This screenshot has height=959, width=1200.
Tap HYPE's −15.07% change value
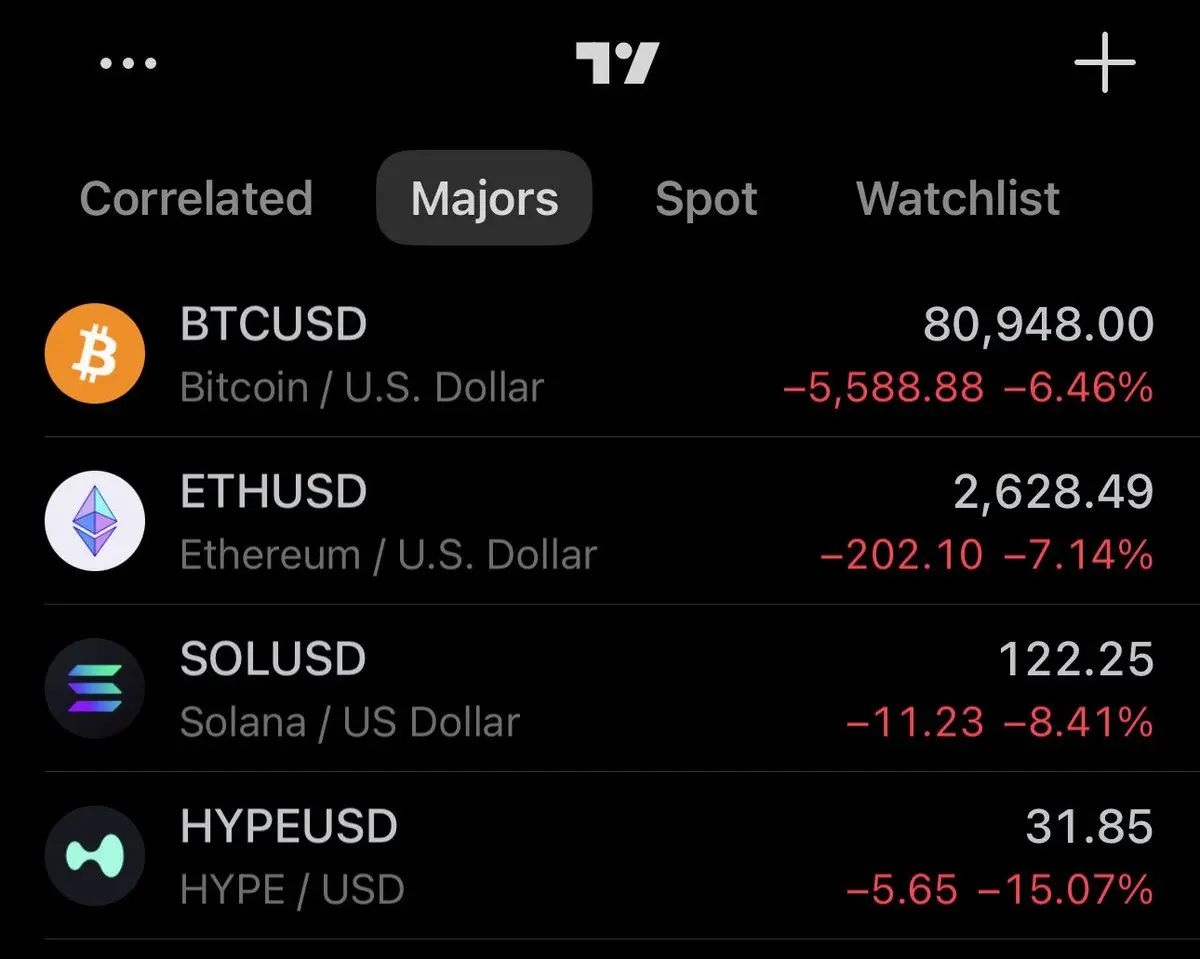1066,888
